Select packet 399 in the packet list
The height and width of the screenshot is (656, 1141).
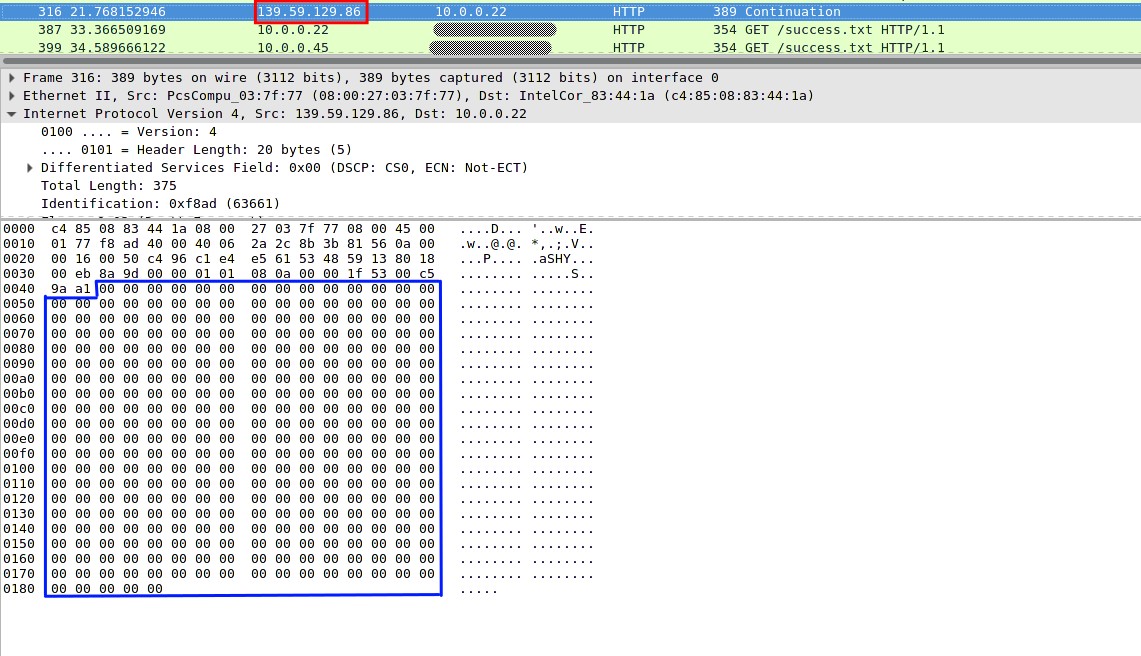click(x=200, y=47)
